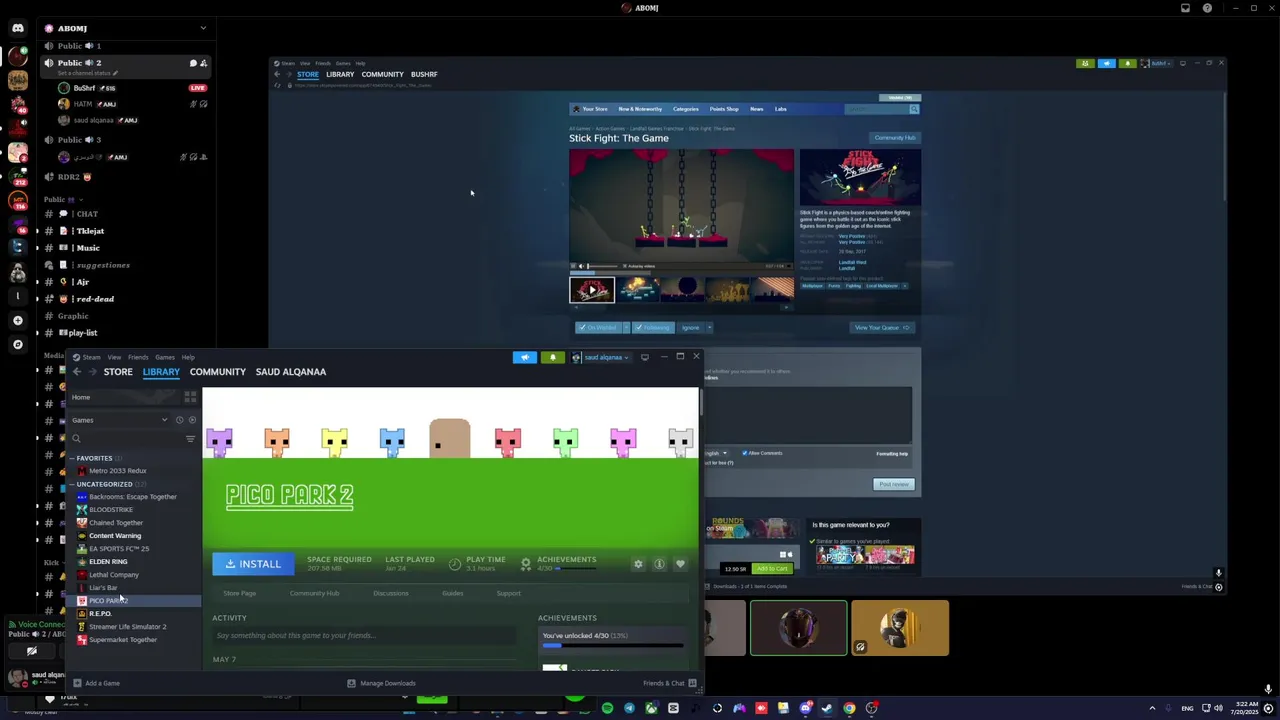1280x720 pixels.
Task: Toggle On Wishlist checkbox button in stream
Action: [599, 327]
